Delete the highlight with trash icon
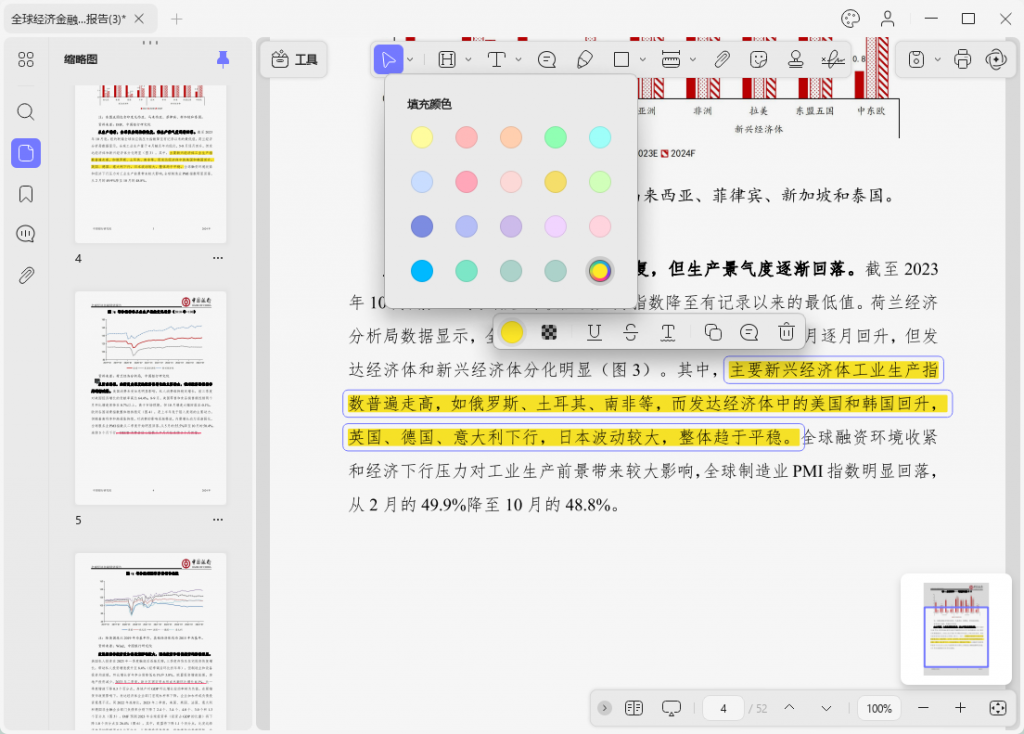 787,332
